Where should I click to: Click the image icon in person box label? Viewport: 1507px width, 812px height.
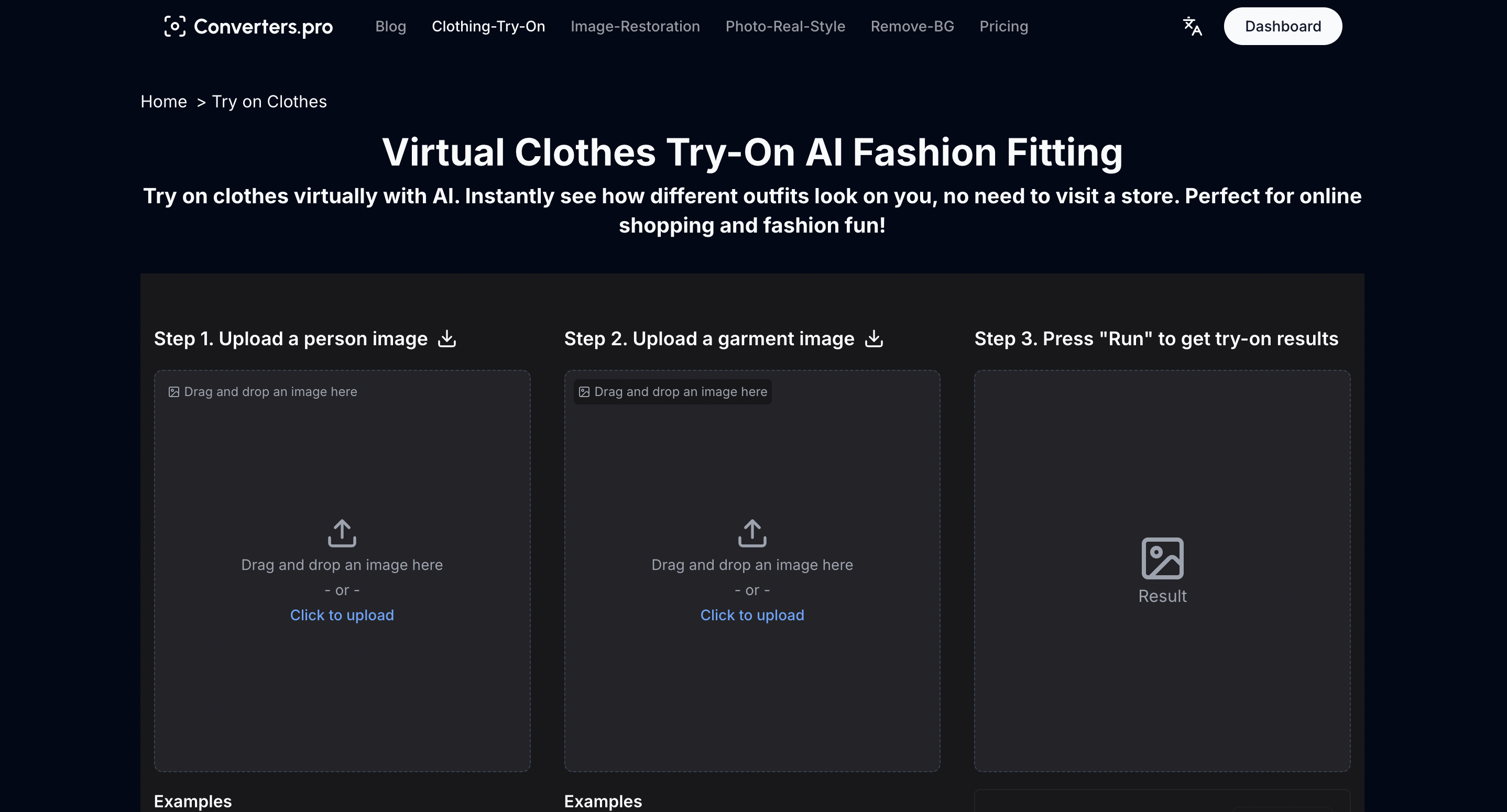[174, 392]
